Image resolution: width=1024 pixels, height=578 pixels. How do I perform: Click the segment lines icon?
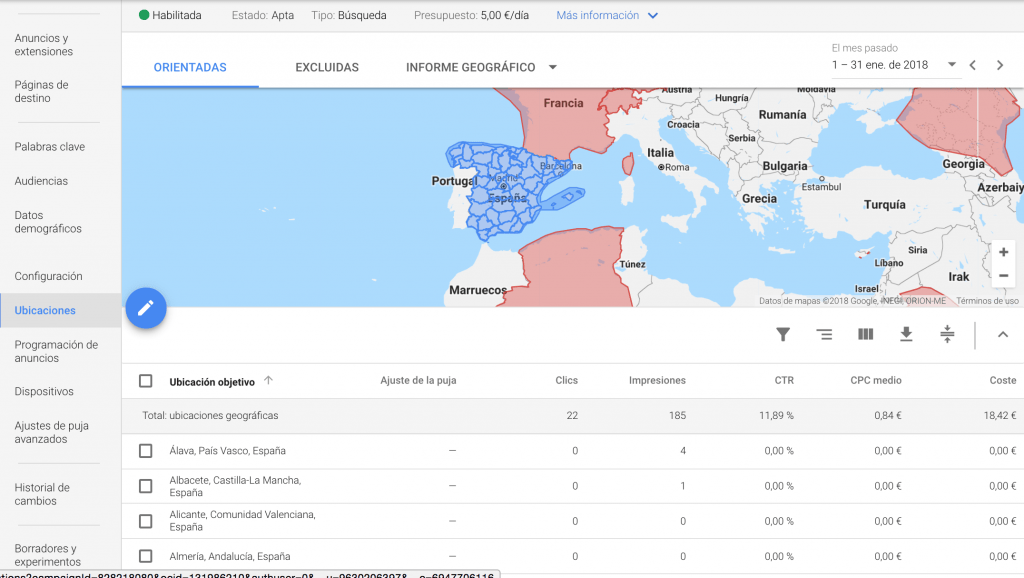[824, 334]
